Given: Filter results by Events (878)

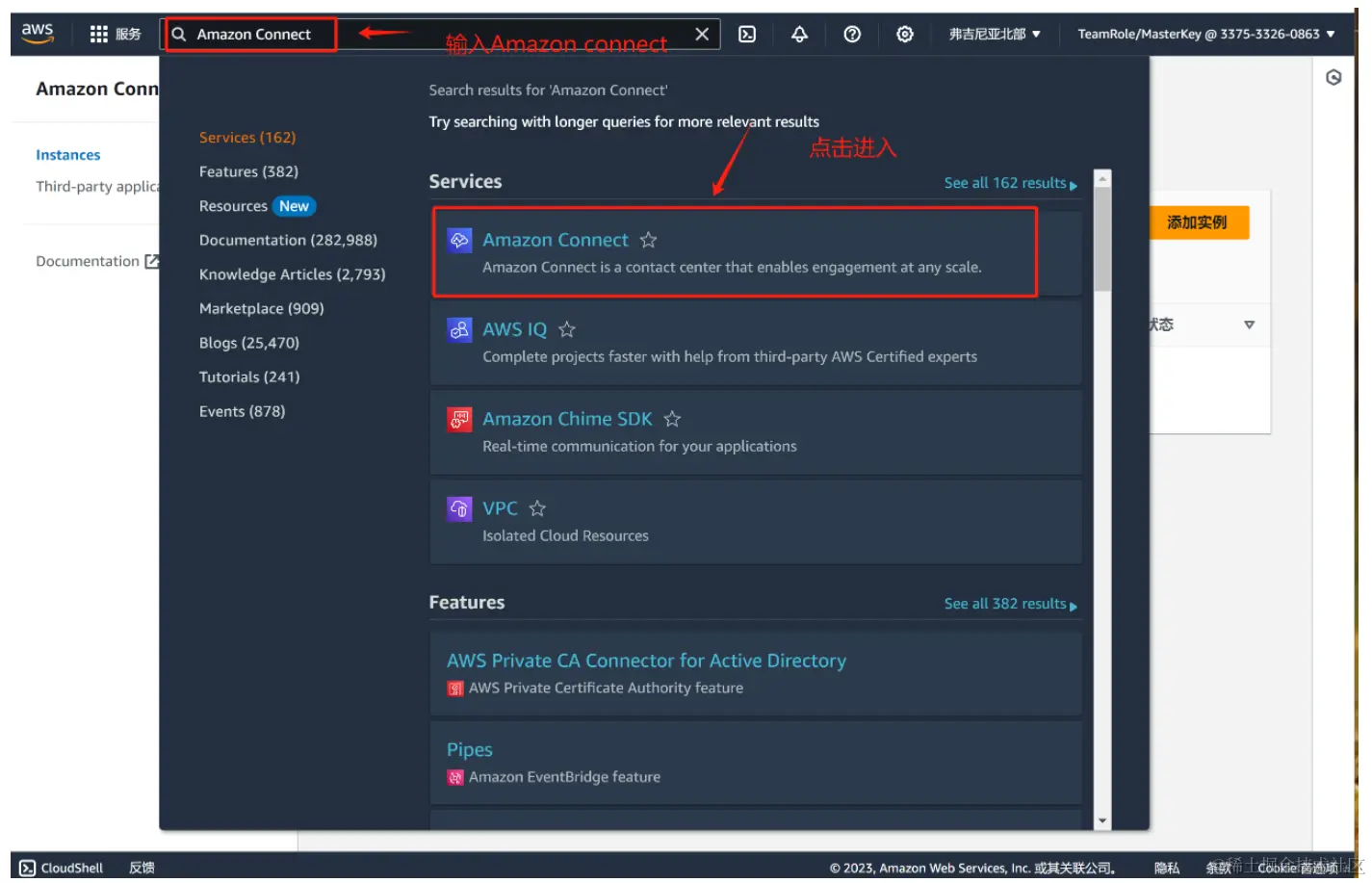Looking at the screenshot, I should [243, 411].
